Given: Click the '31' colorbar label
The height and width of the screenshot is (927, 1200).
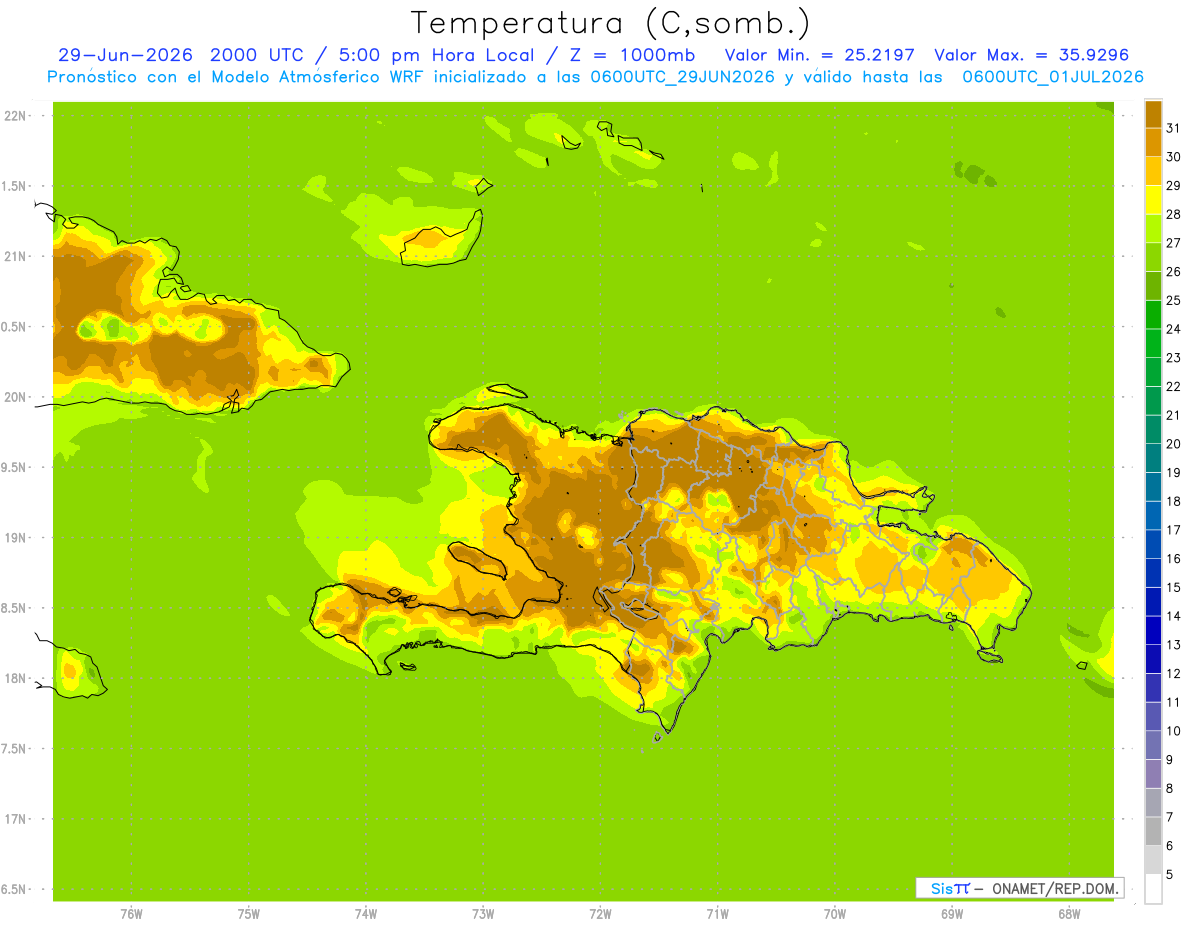Looking at the screenshot, I should pyautogui.click(x=1174, y=128).
